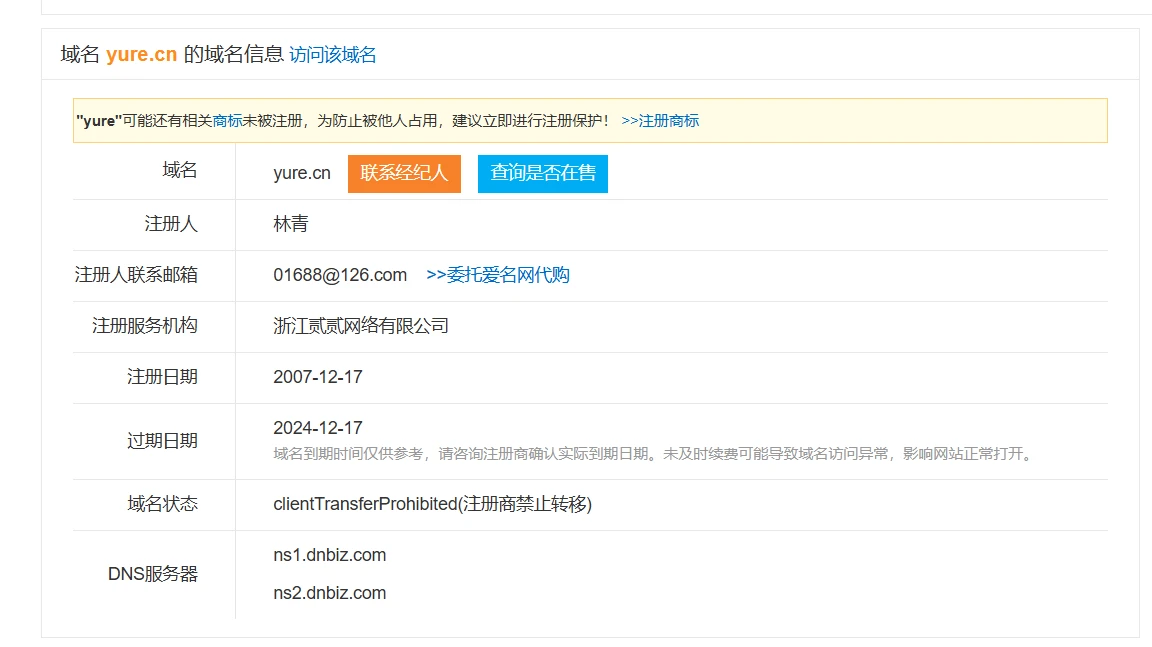Select the registrant name 林青
The height and width of the screenshot is (647, 1152).
[x=290, y=224]
